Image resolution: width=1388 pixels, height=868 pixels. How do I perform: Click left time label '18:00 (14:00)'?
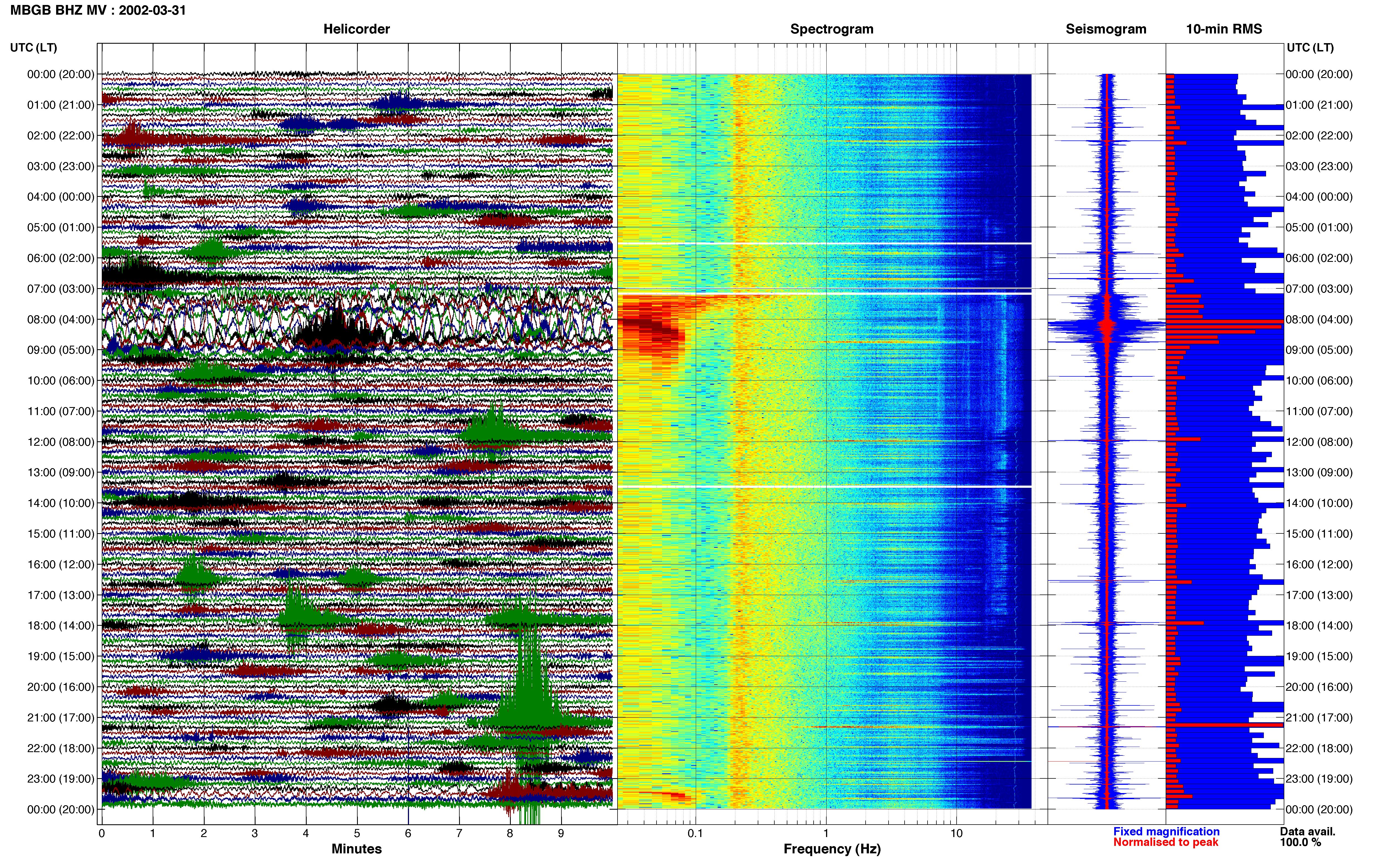(61, 626)
